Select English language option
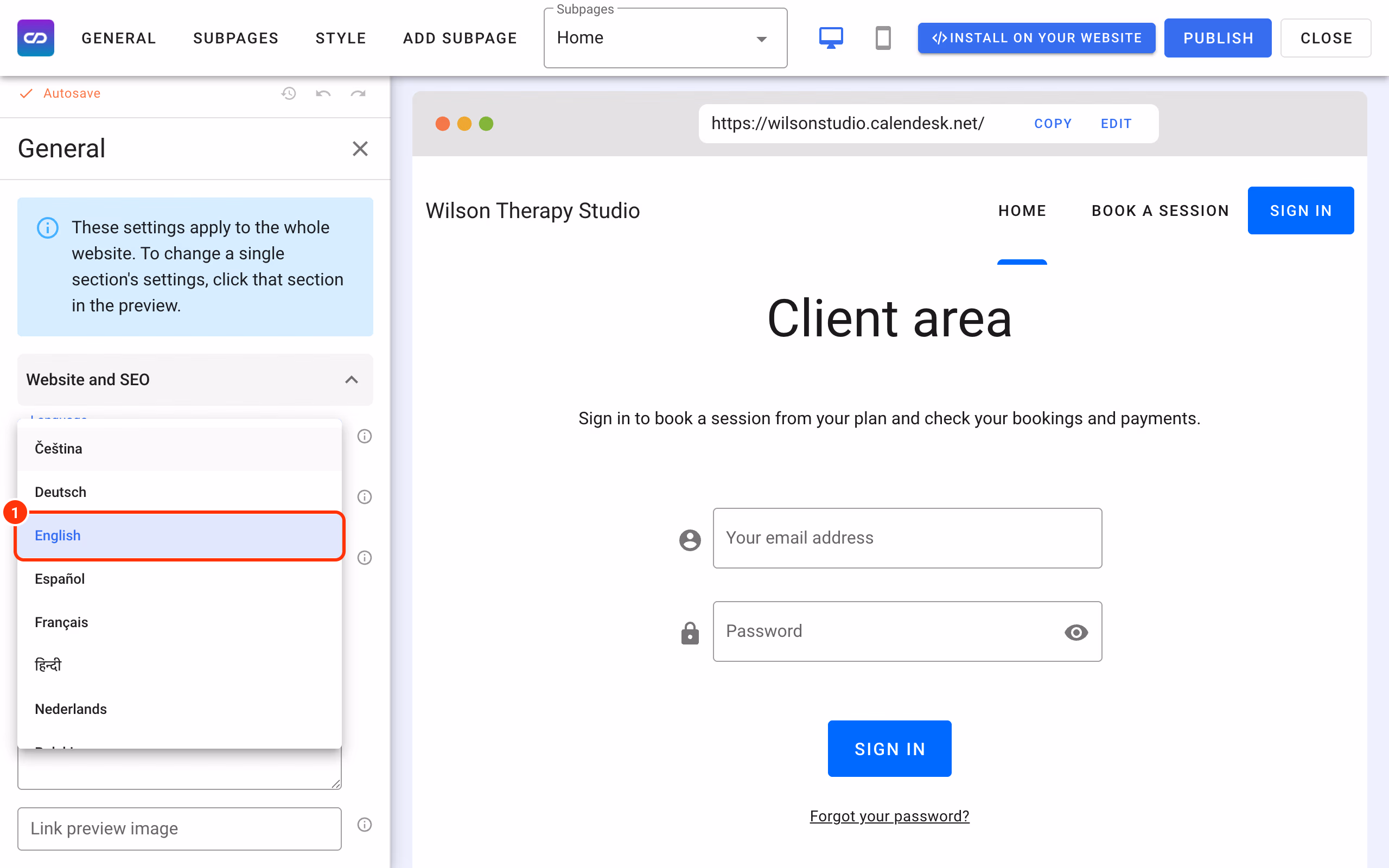Screen dimensions: 1389x868 pyautogui.click(x=180, y=535)
